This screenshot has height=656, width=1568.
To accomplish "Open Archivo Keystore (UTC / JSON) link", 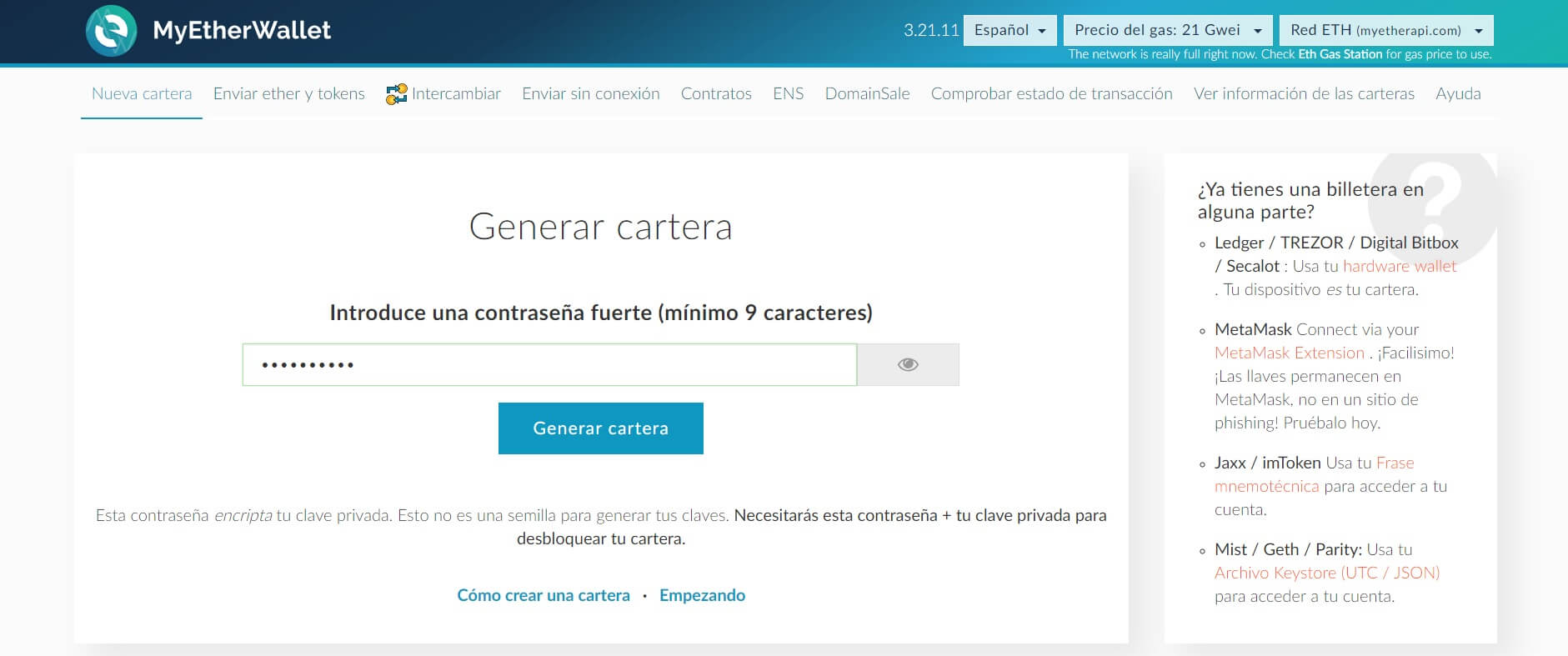I will [x=1327, y=573].
